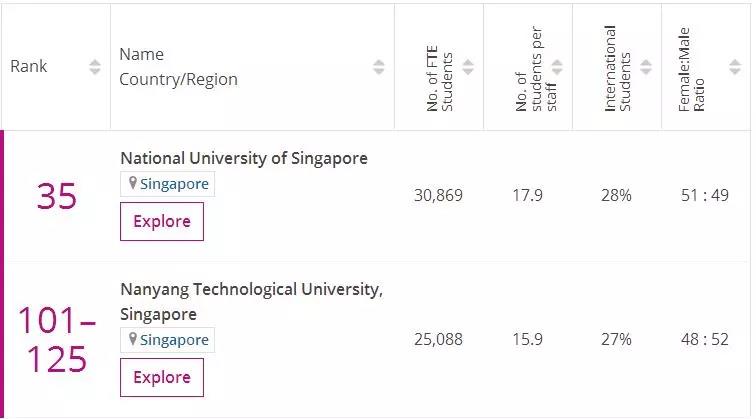
Task: Open the Nanyang Technological University, Singapore link
Action: tap(251, 301)
